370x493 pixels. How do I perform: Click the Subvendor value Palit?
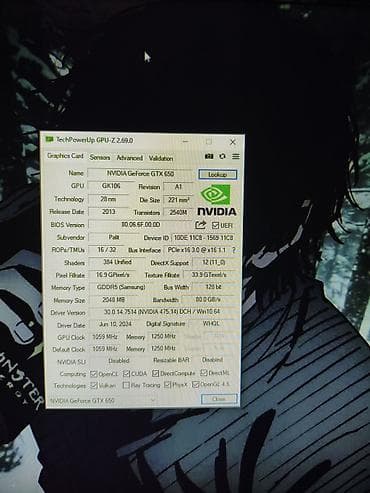click(x=114, y=237)
